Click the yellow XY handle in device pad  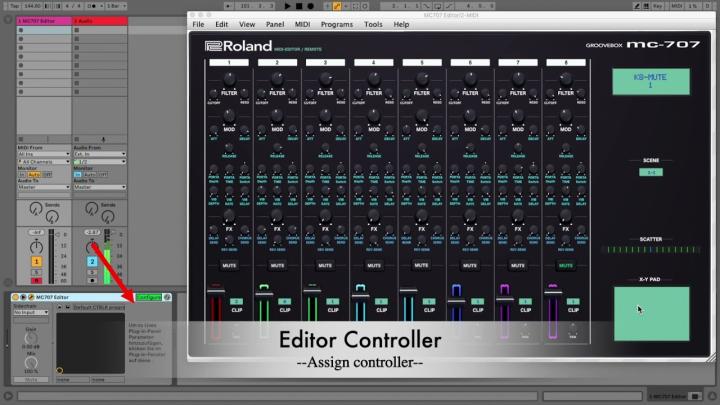[x=60, y=370]
